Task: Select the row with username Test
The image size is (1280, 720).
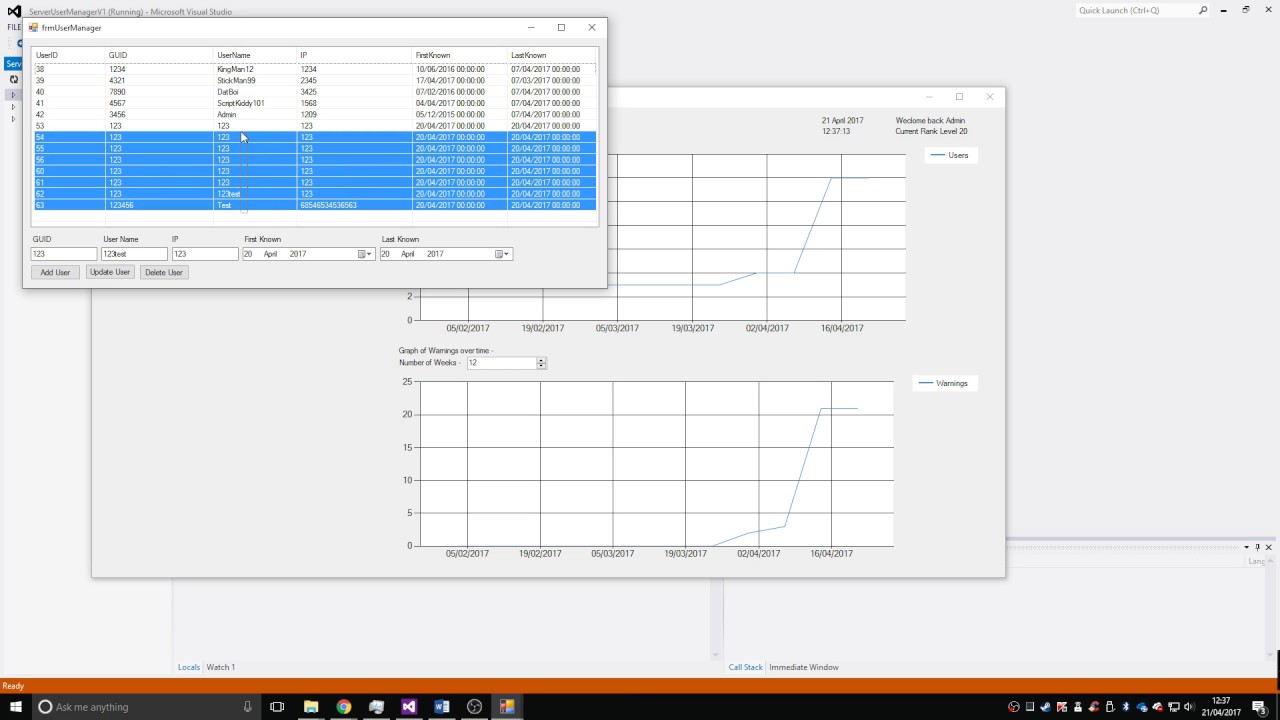Action: [314, 205]
